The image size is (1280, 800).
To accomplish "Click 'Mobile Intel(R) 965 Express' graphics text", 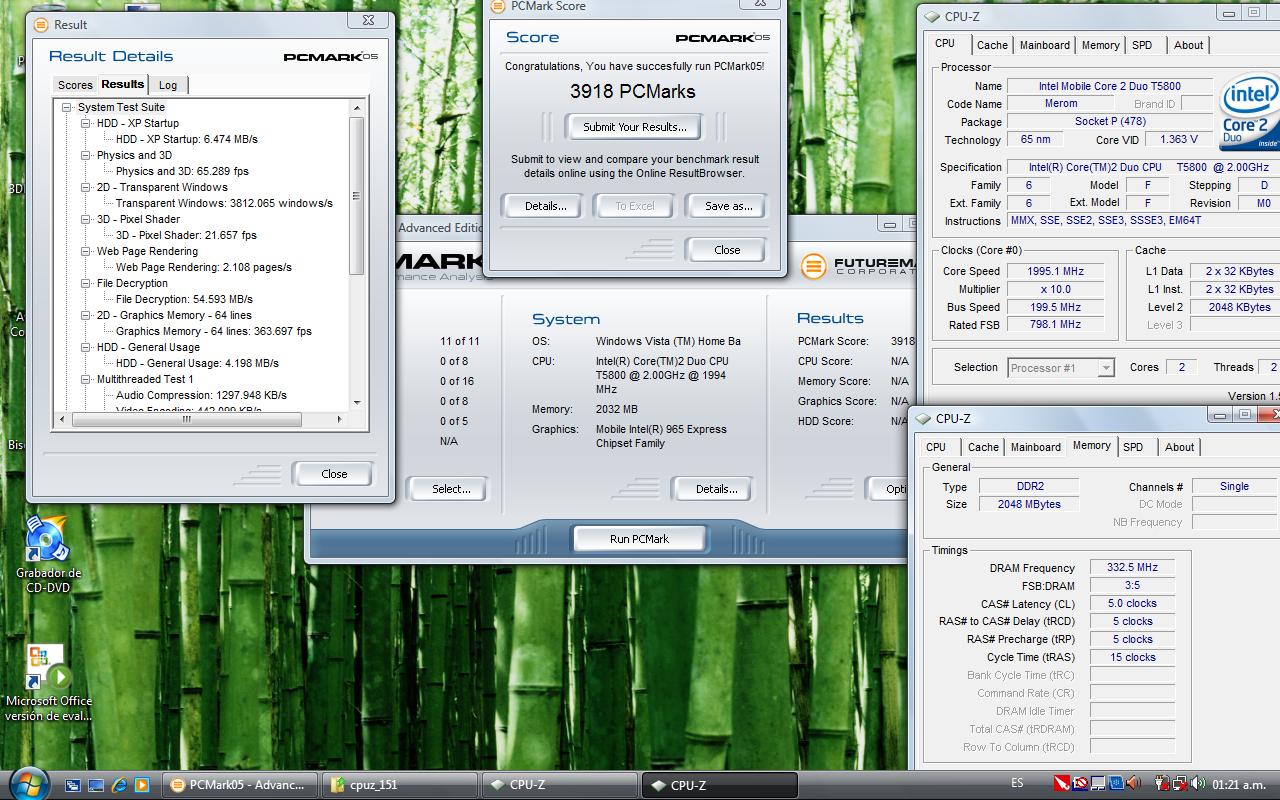I will coord(661,429).
